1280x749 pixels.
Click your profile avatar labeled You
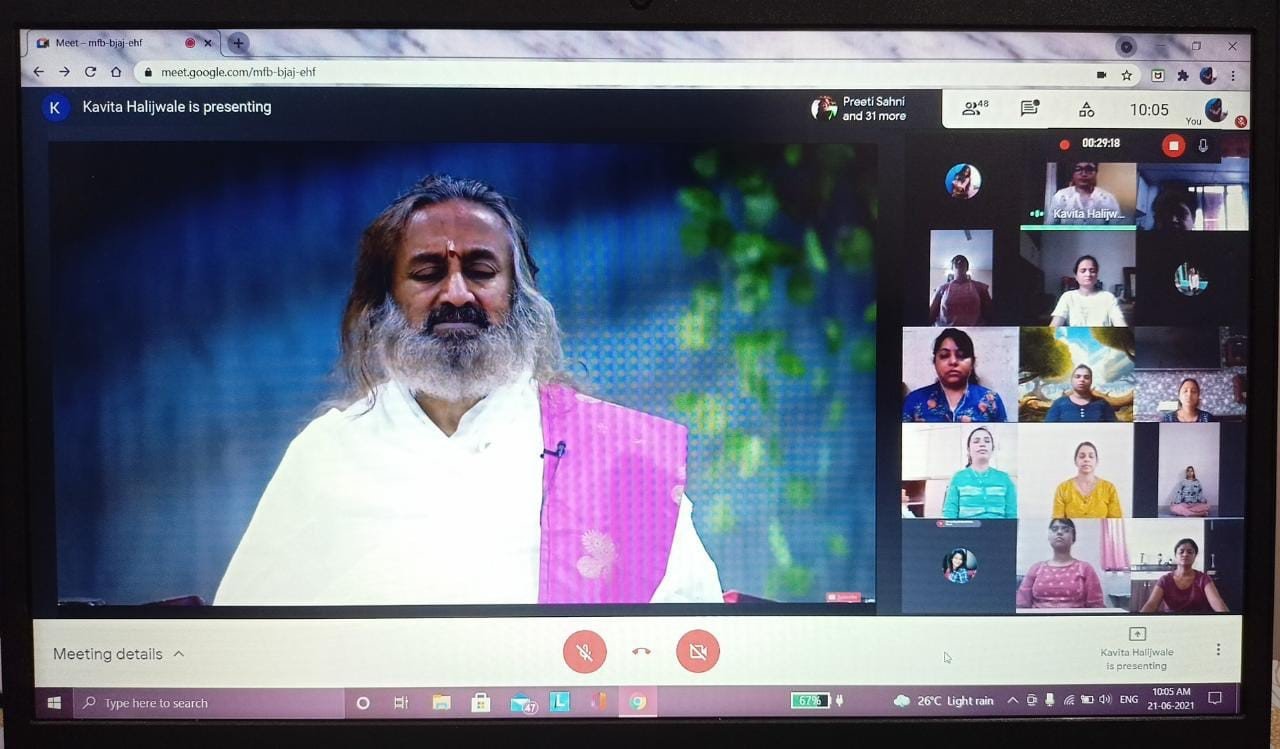point(1216,109)
